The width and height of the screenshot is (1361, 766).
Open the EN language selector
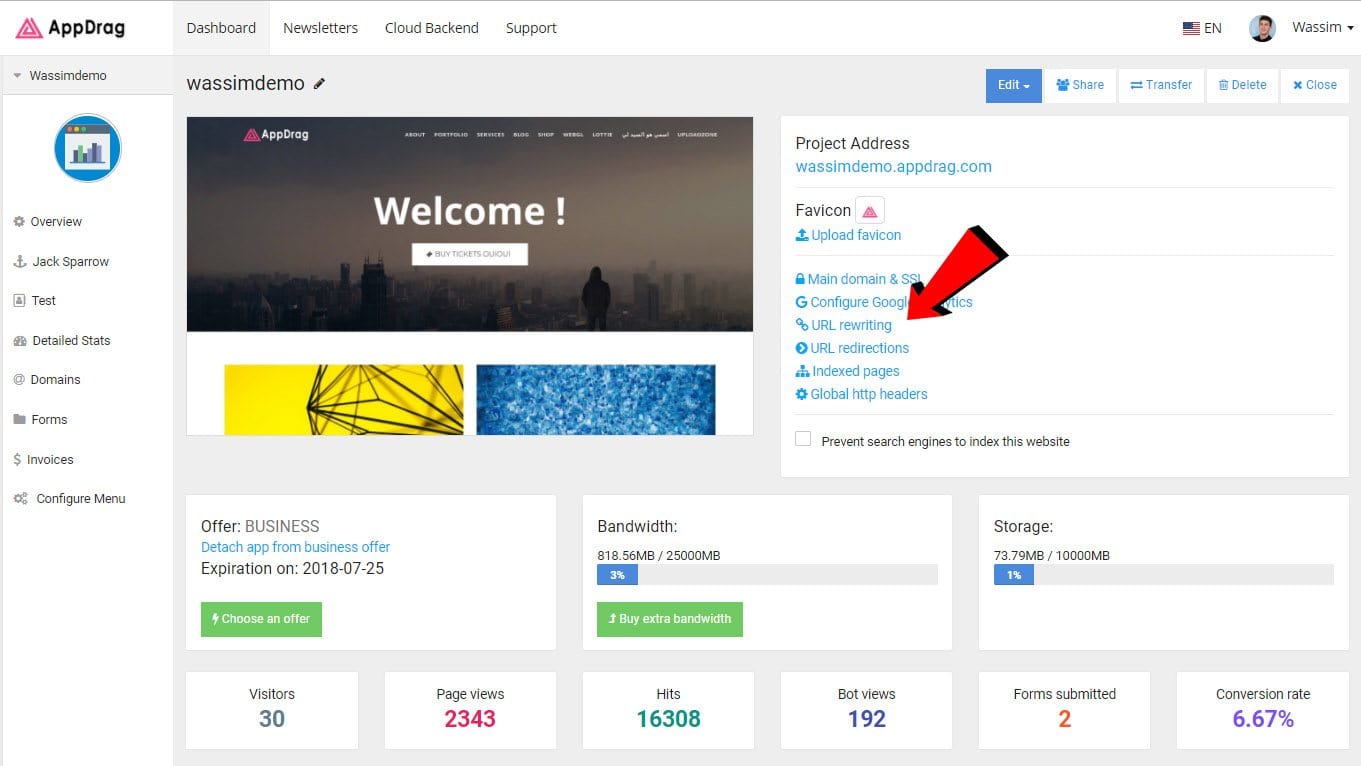1202,28
